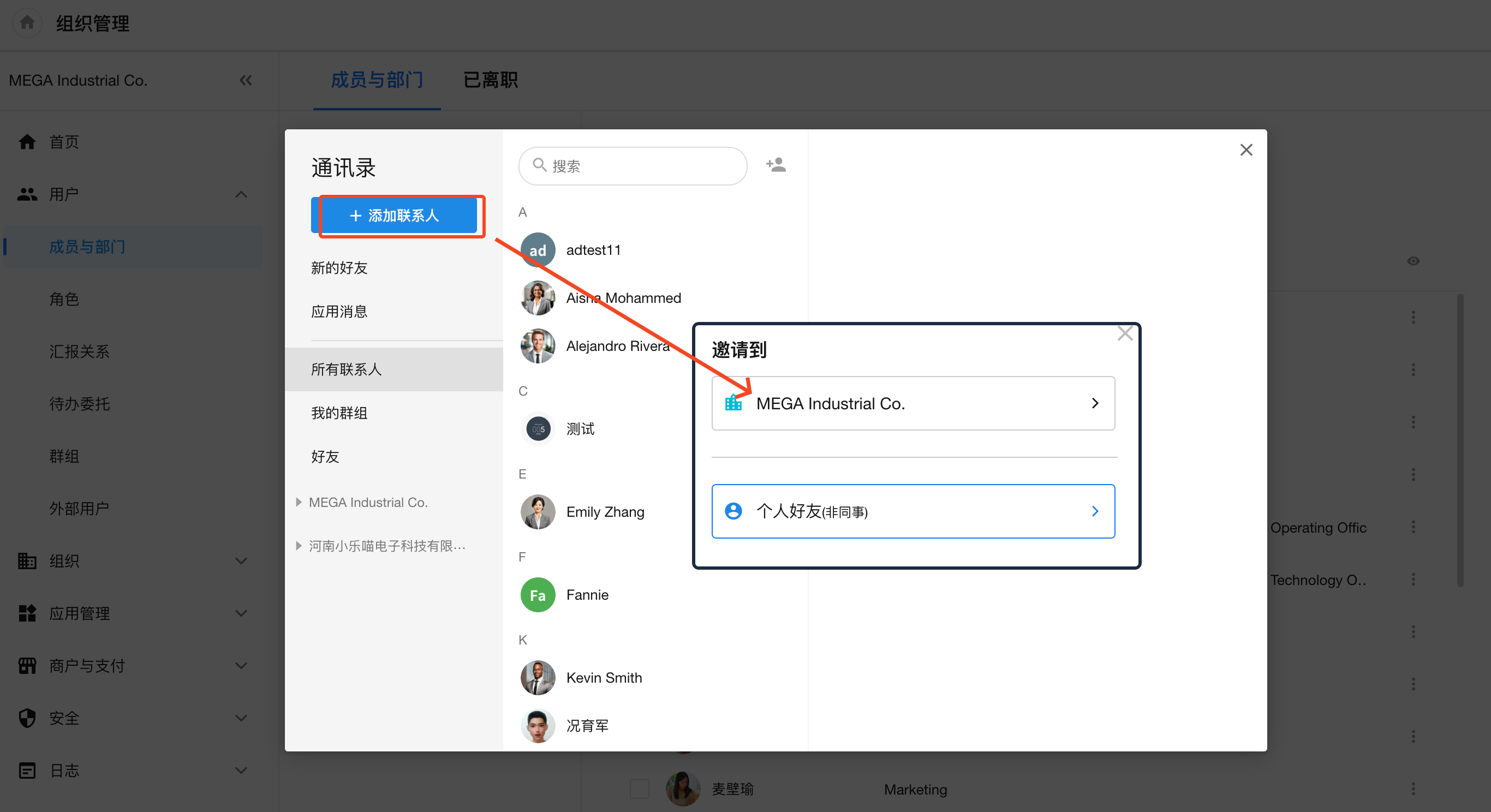Tick checkbox beside 麦壁瑜

639,789
